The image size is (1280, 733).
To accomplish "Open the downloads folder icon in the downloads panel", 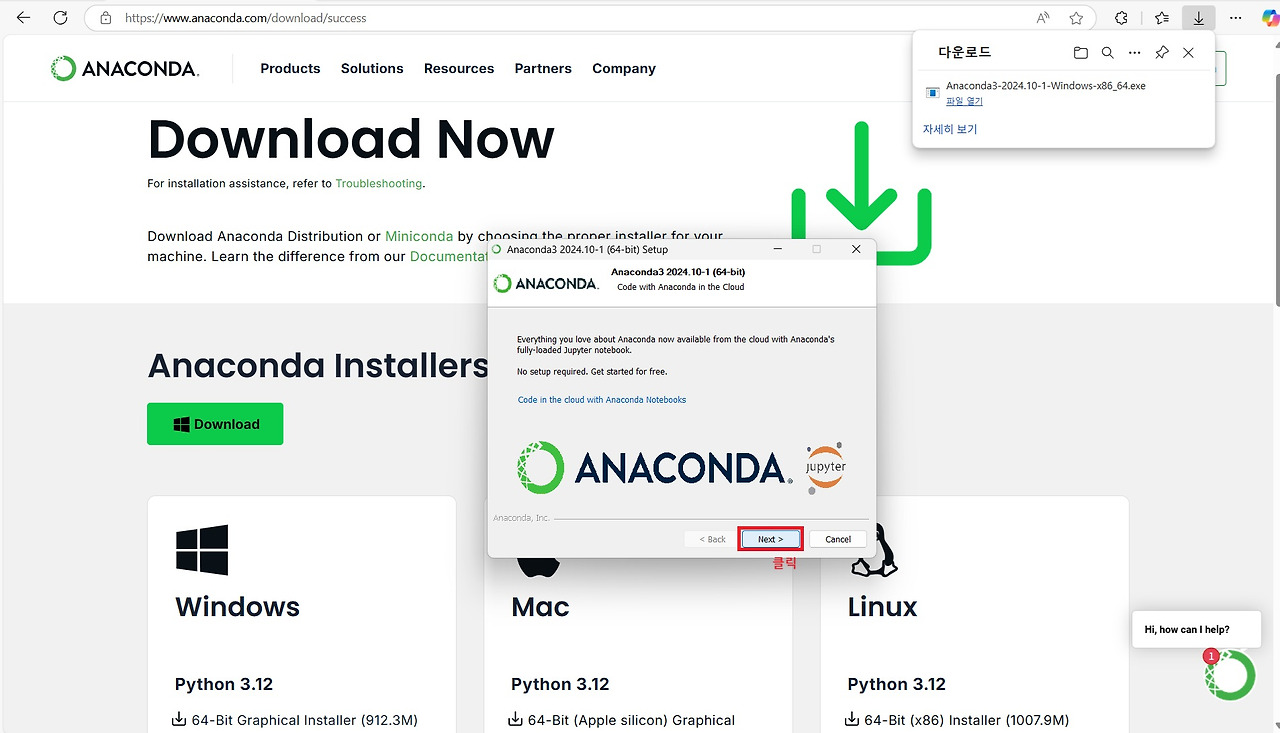I will tap(1080, 53).
